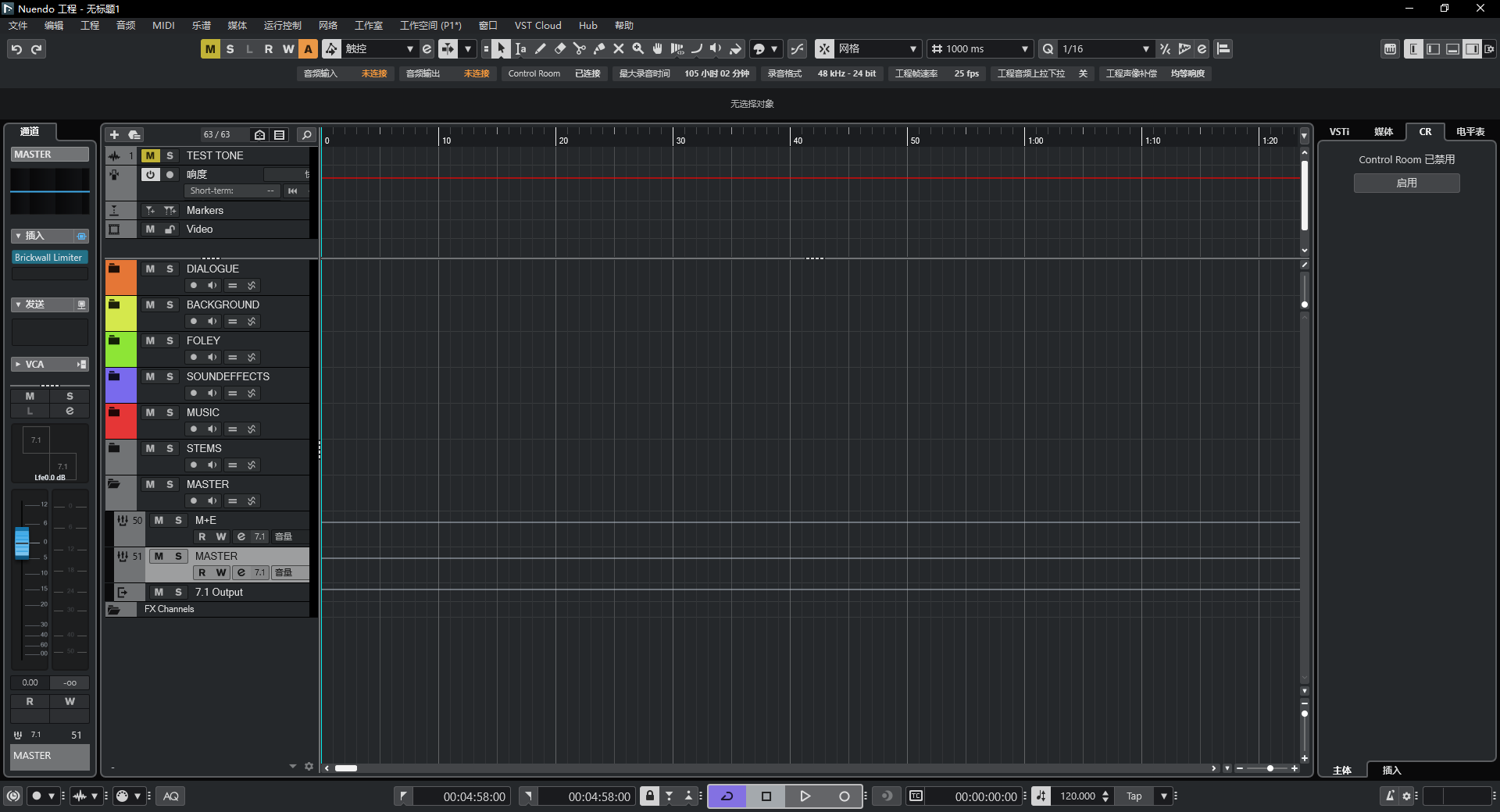Open the 媒体 menu in menu bar
The height and width of the screenshot is (812, 1500).
point(237,26)
